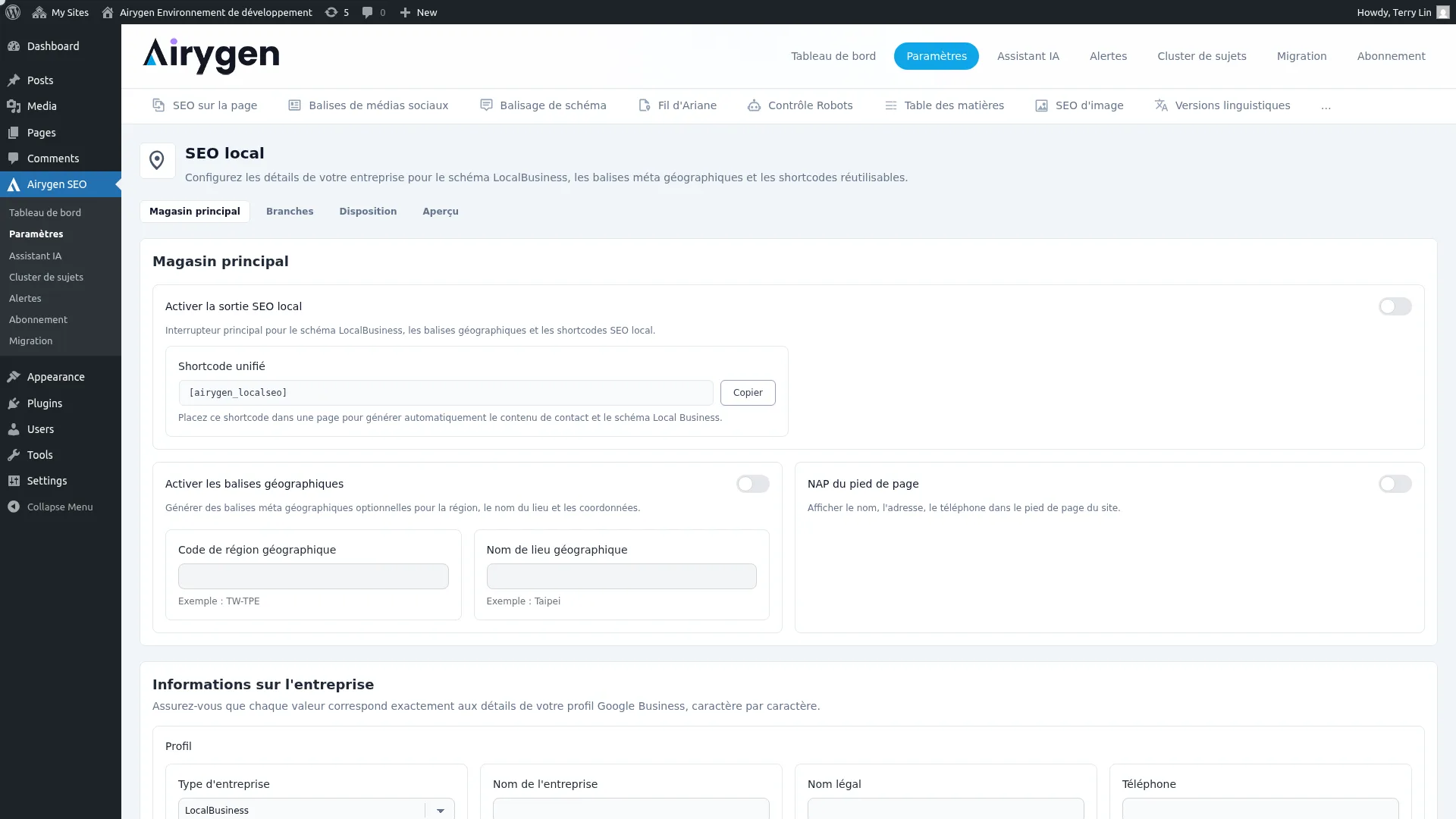Screen dimensions: 1456x819
Task: Go to Tableau de bord top navigation
Action: [x=833, y=56]
